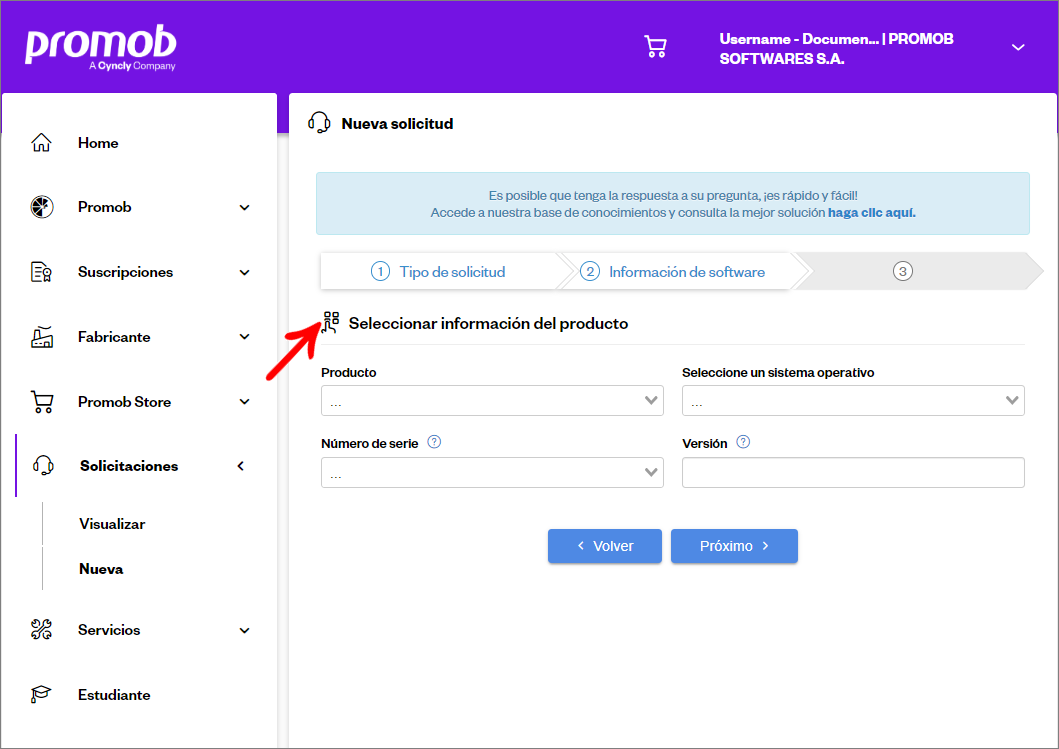Click help icon next to Número de serie

coord(434,442)
